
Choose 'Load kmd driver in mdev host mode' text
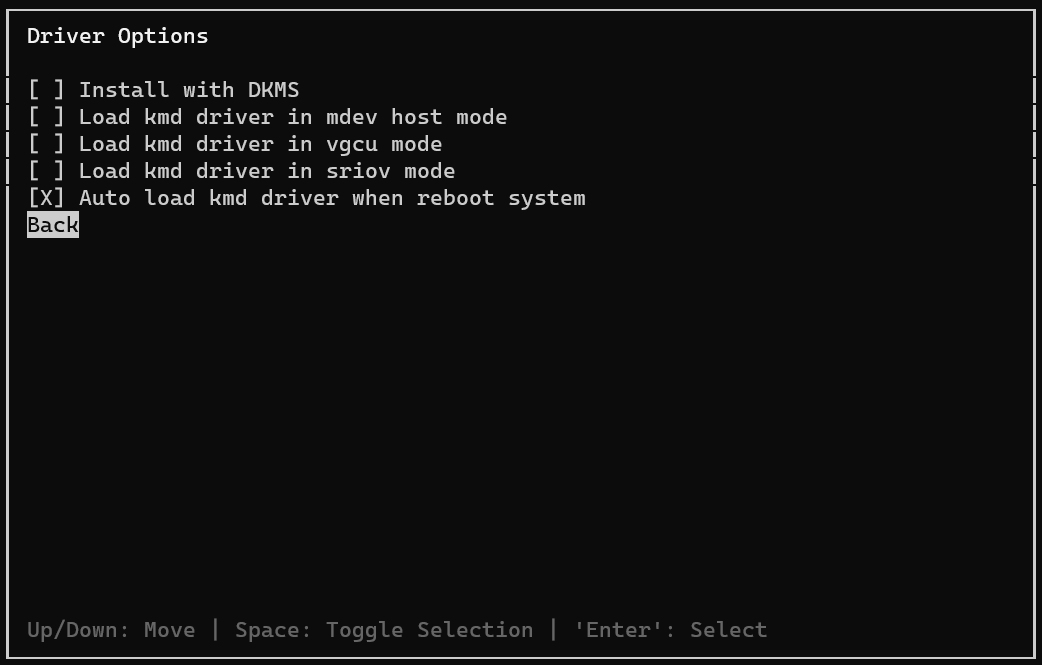(293, 117)
